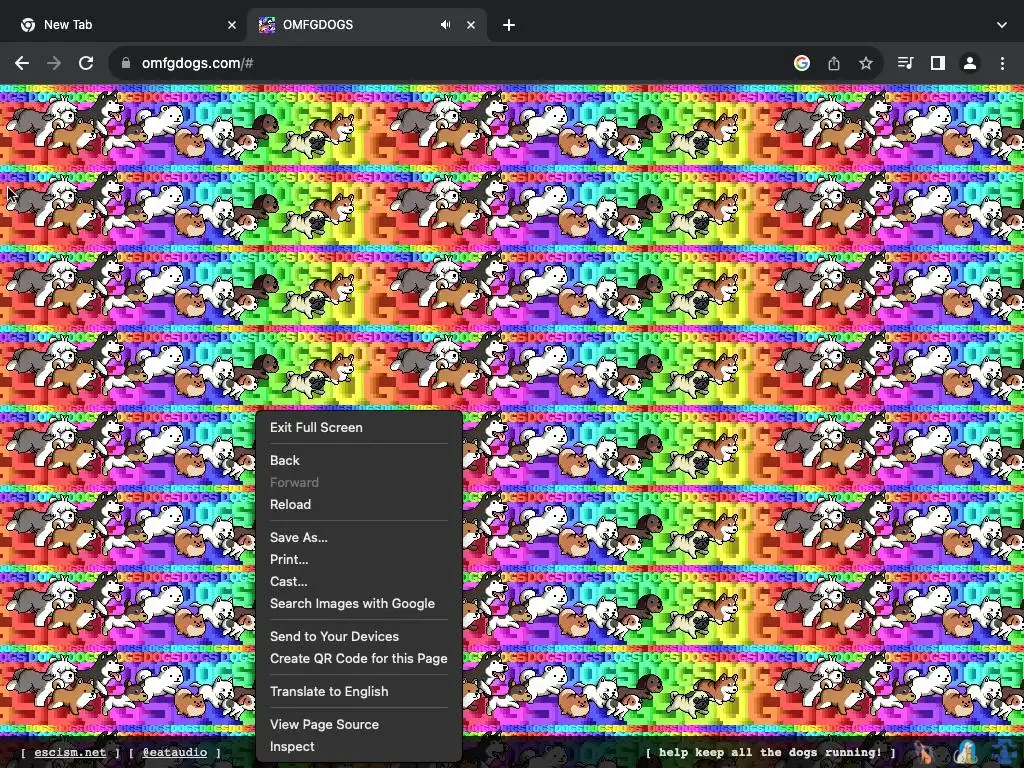Click the share page icon
This screenshot has width=1024, height=768.
(x=834, y=63)
